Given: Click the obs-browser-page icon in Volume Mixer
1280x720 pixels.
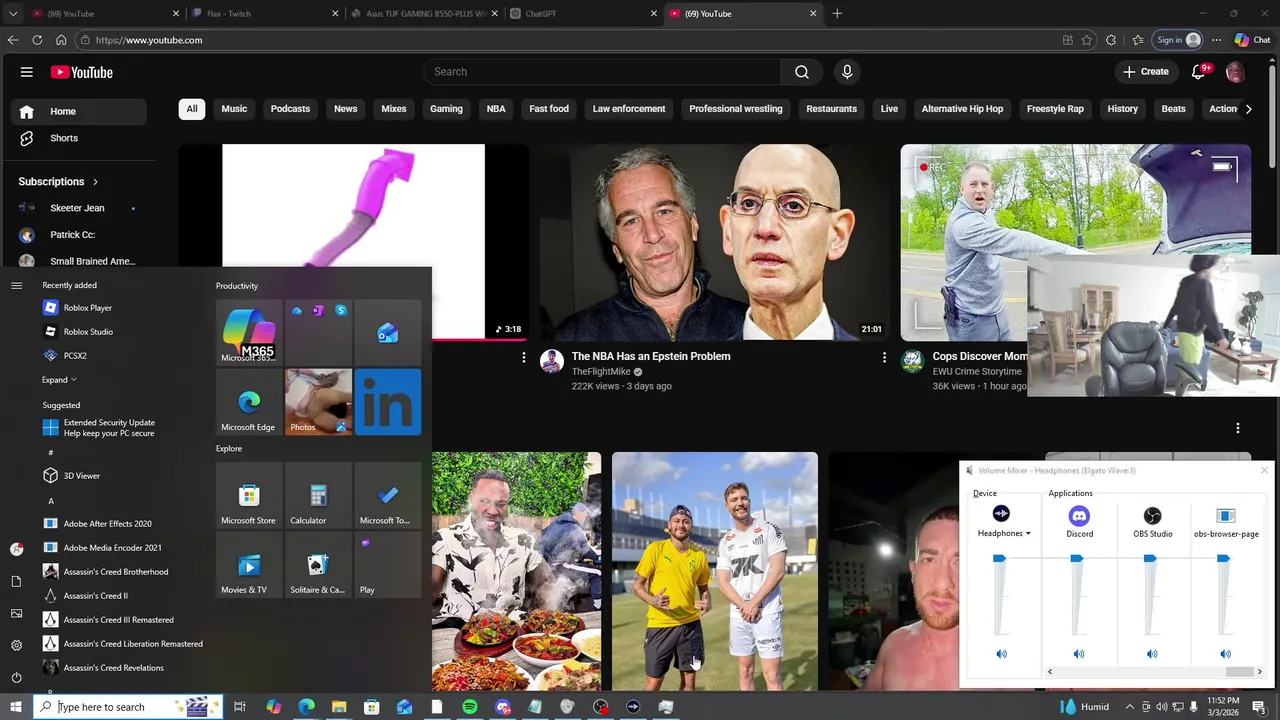Looking at the screenshot, I should (x=1226, y=516).
